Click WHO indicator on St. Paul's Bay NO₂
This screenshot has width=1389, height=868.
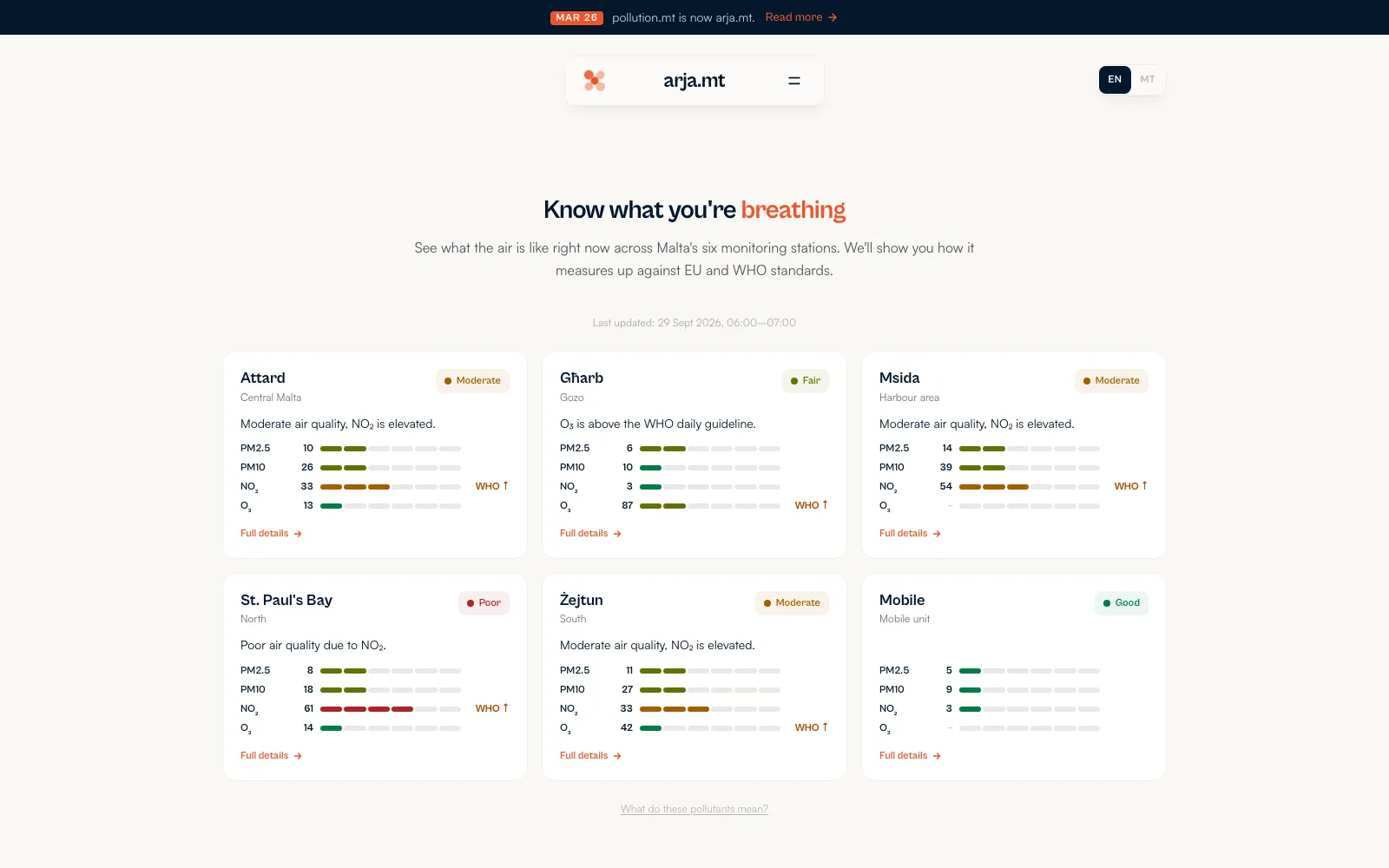[x=492, y=708]
